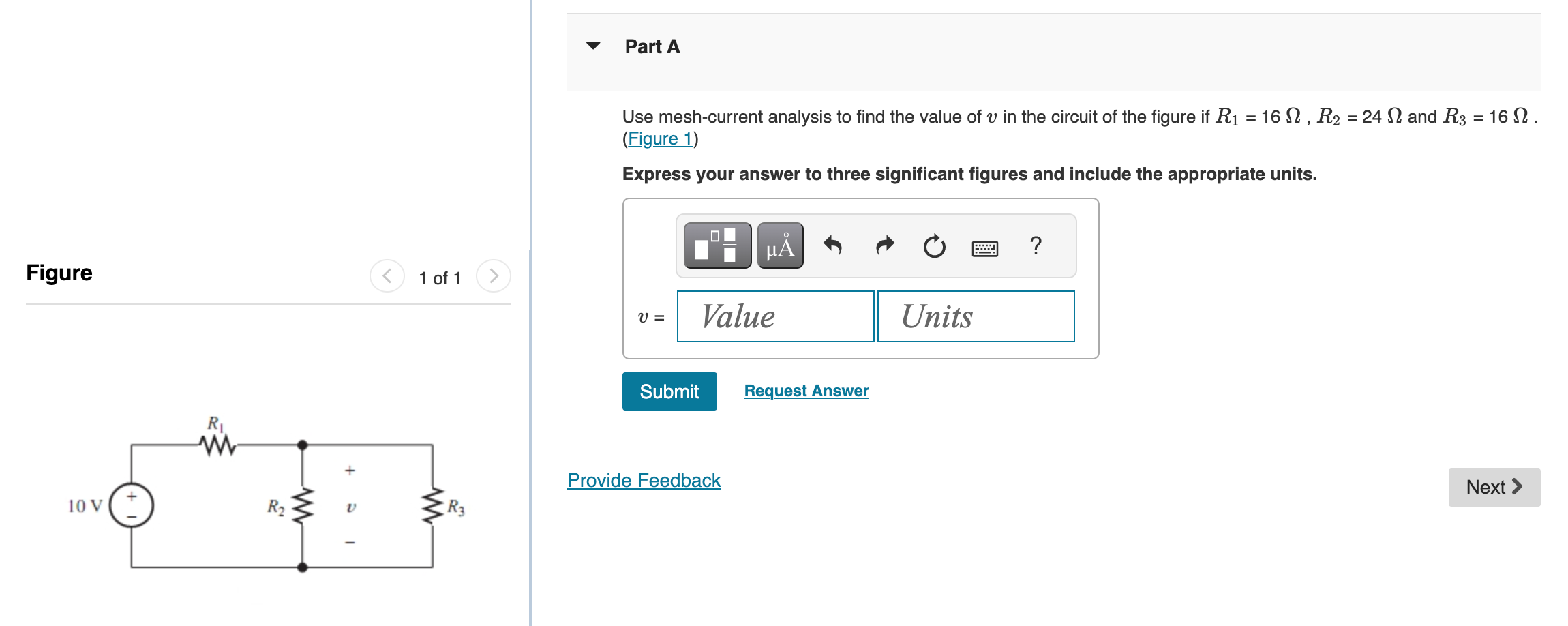Click the undo arrow icon
This screenshot has height=626, width=1568.
click(833, 245)
